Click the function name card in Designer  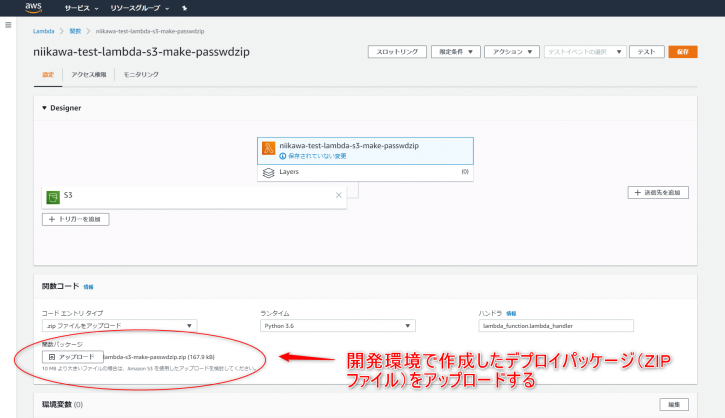pyautogui.click(x=365, y=151)
